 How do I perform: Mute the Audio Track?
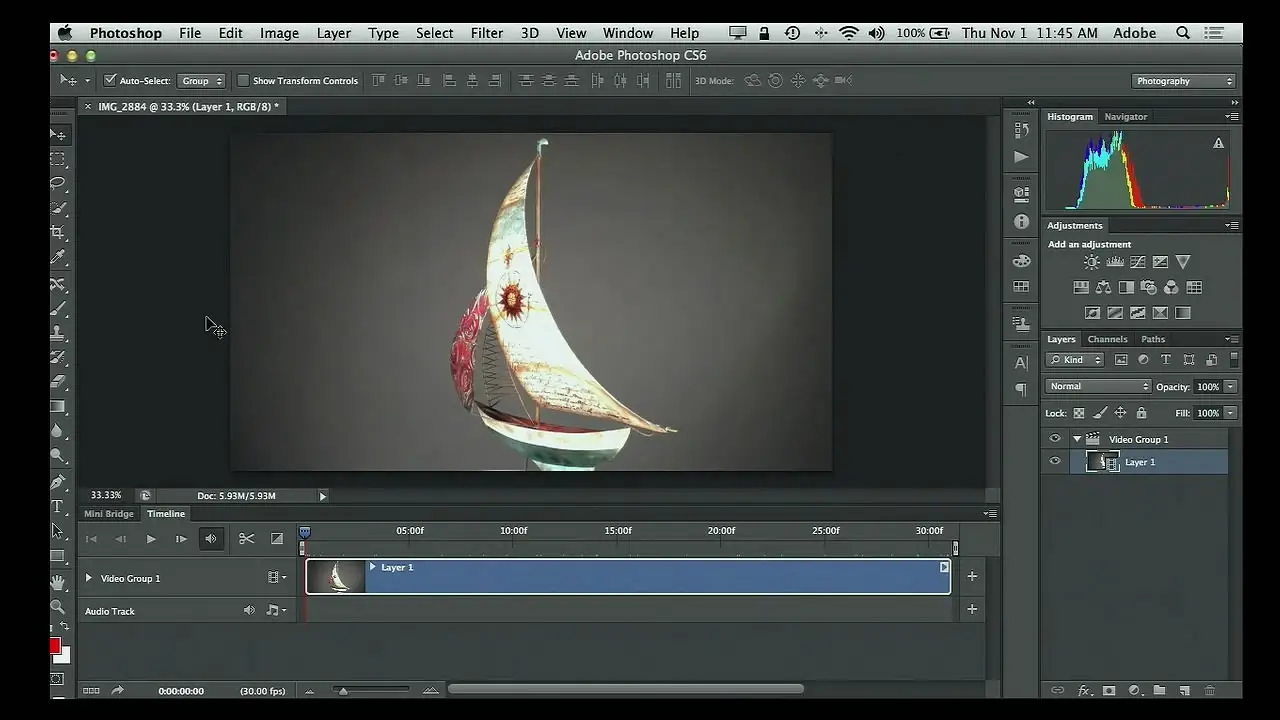(249, 610)
